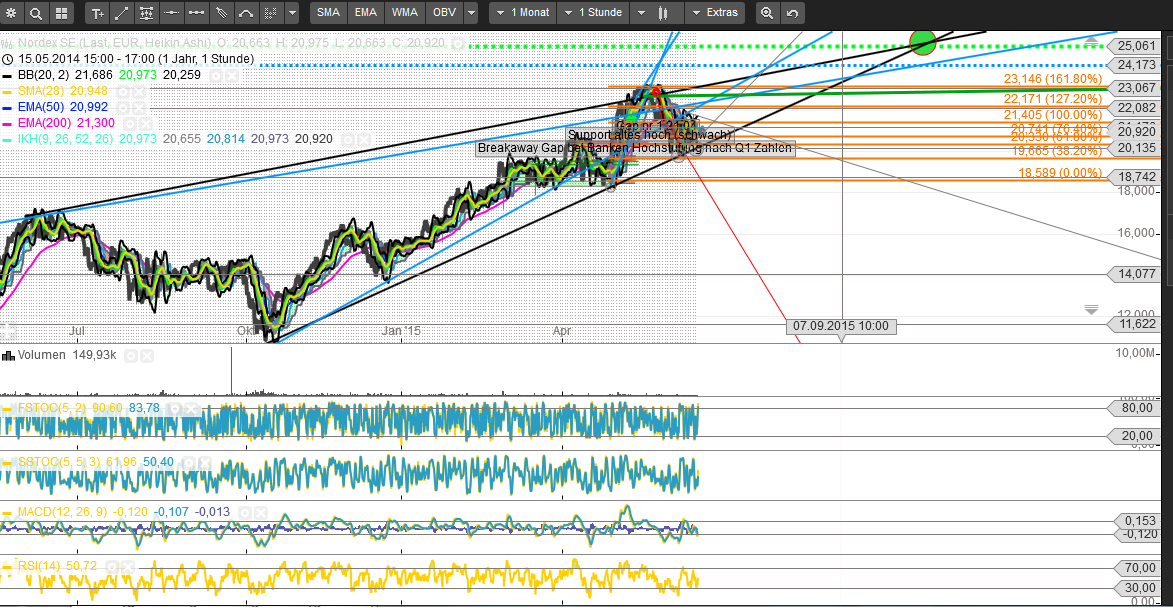The width and height of the screenshot is (1173, 612).
Task: Select the trend line drawing tool
Action: [121, 13]
